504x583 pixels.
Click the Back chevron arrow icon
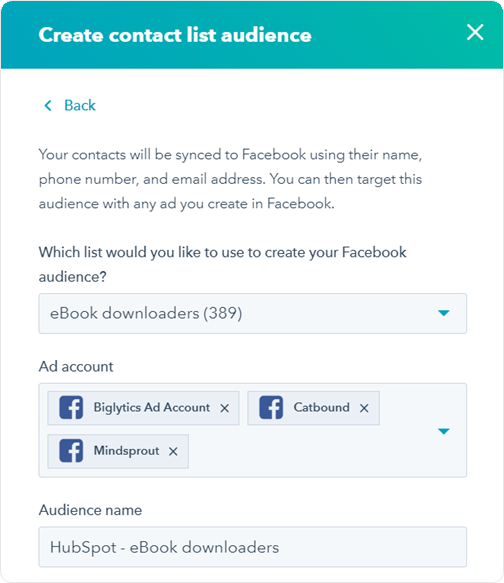[x=48, y=106]
